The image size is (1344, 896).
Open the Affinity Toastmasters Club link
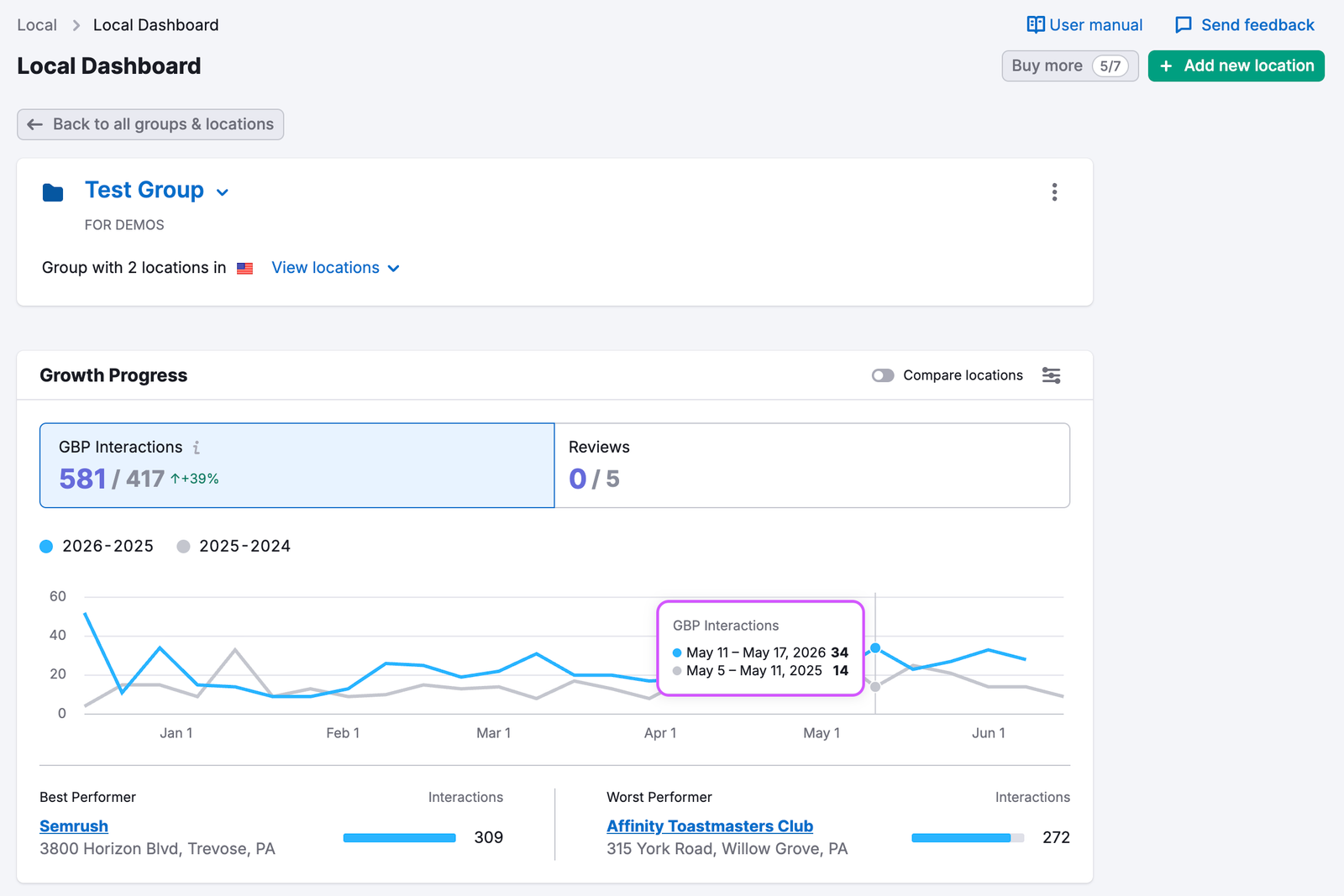coord(710,826)
